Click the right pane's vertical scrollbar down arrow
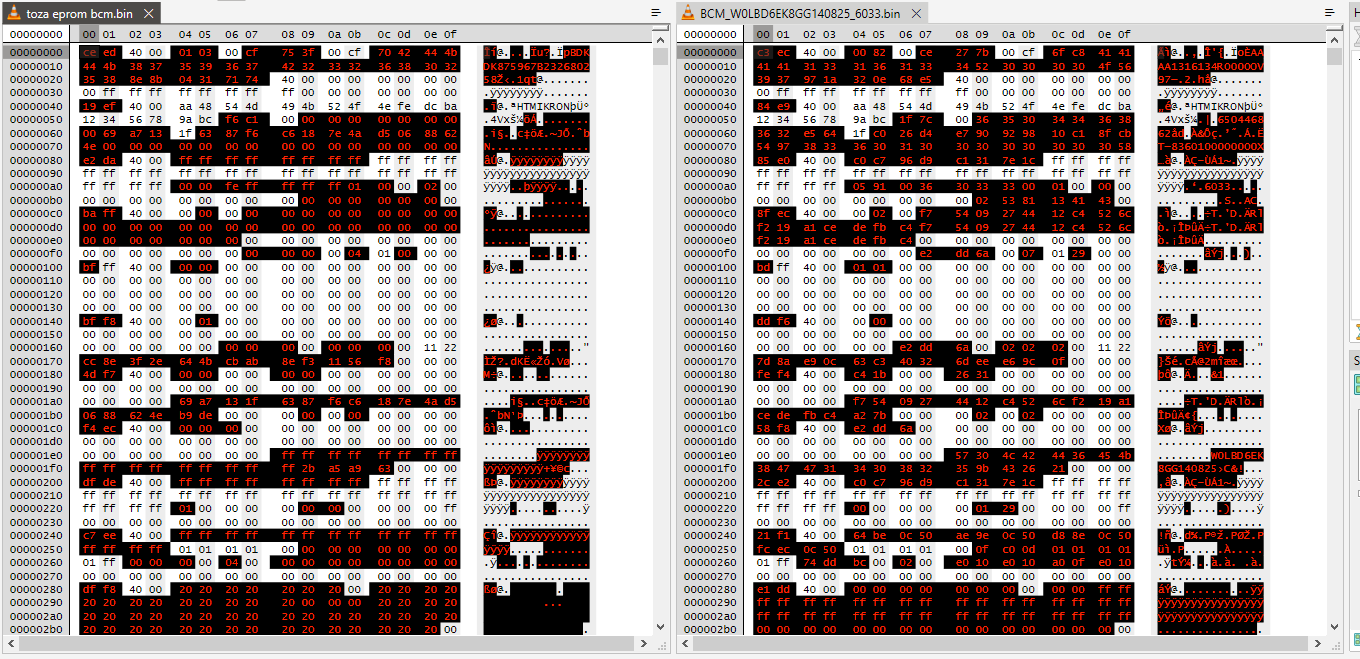Viewport: 1360px width, 659px height. click(x=1333, y=627)
